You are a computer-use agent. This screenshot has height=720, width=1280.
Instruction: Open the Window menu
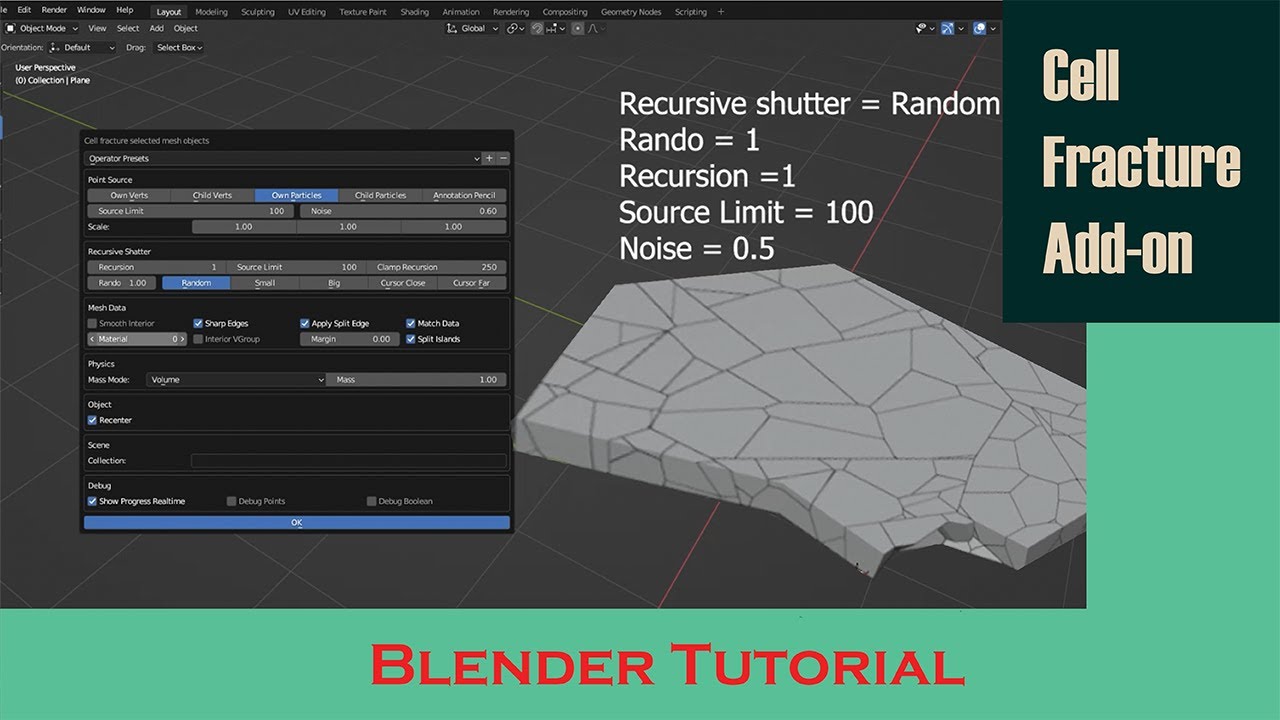(91, 10)
